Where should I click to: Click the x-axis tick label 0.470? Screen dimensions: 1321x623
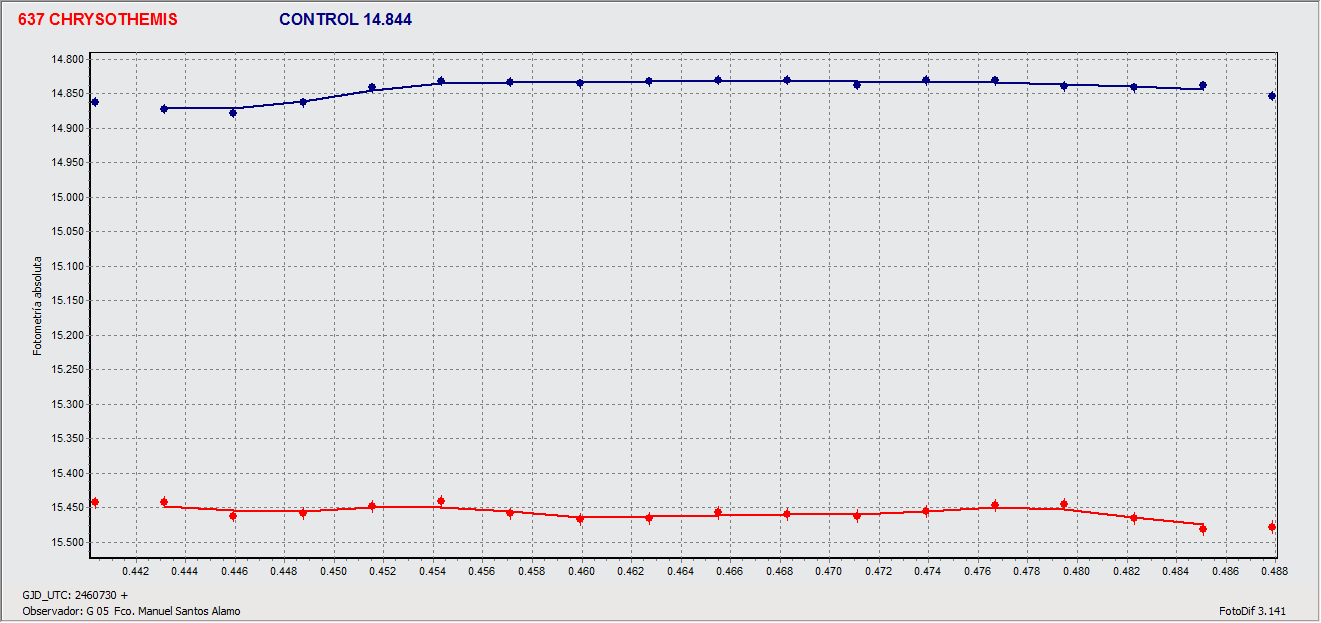829,572
